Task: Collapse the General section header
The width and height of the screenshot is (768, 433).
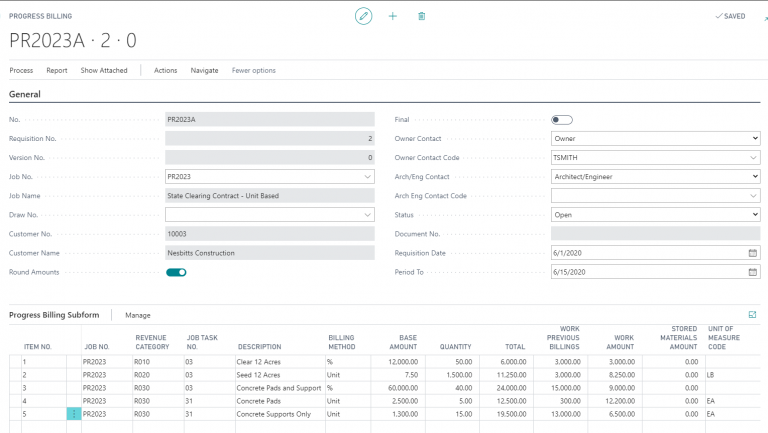Action: pos(25,94)
